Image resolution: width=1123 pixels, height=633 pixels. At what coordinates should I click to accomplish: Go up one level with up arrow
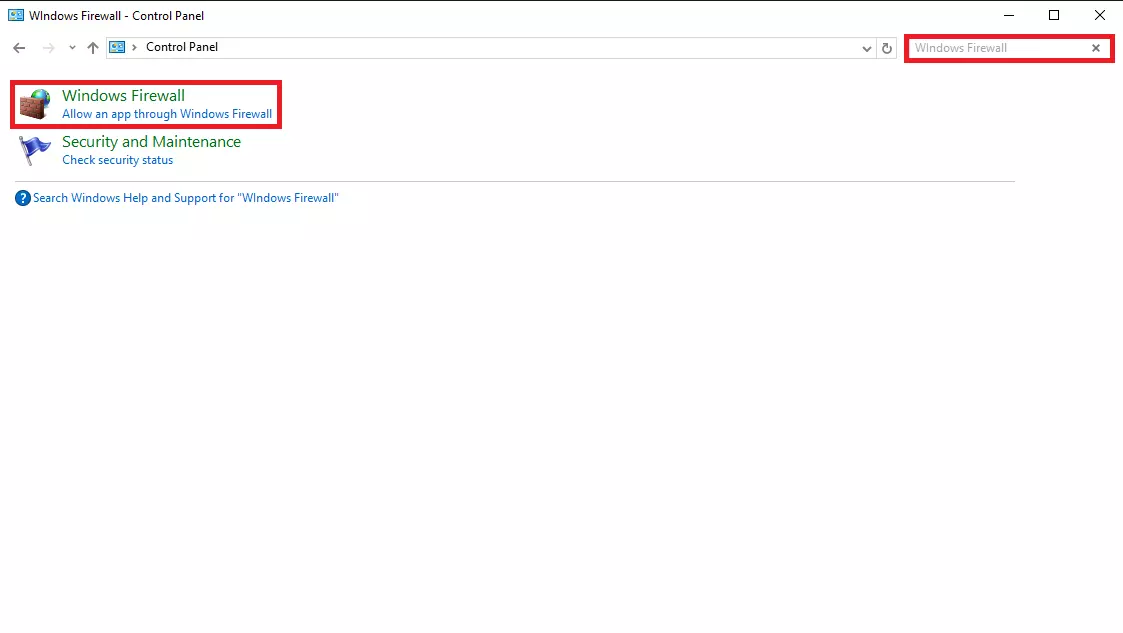[93, 48]
